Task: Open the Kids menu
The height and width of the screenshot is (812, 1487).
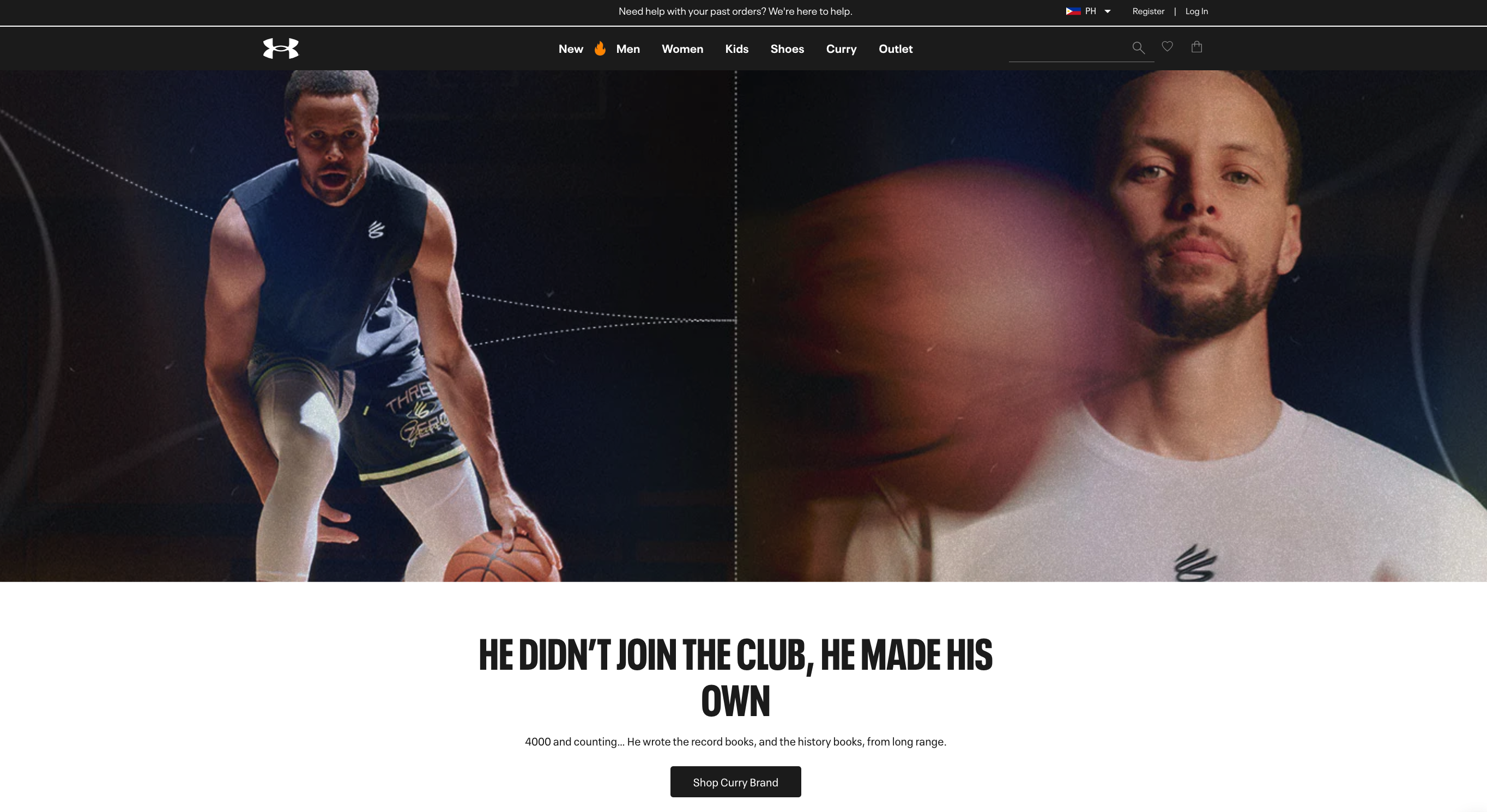Action: tap(736, 49)
